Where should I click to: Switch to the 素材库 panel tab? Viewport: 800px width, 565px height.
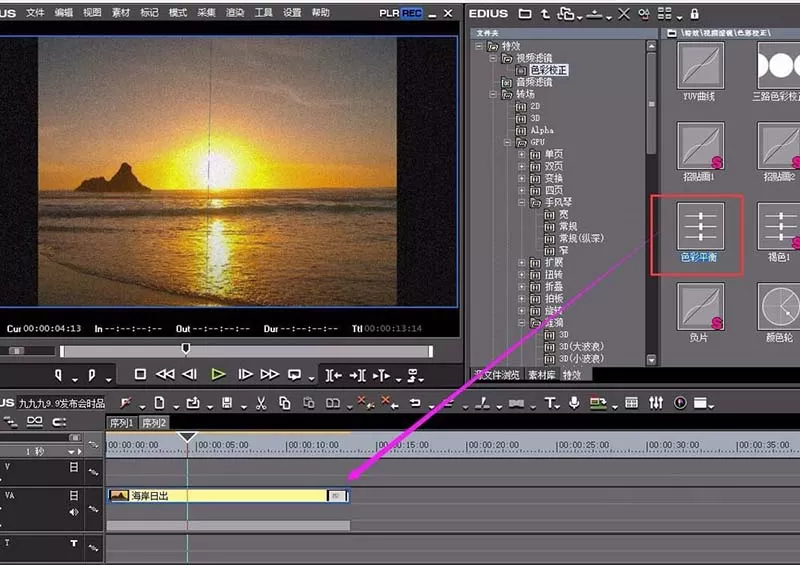click(541, 375)
